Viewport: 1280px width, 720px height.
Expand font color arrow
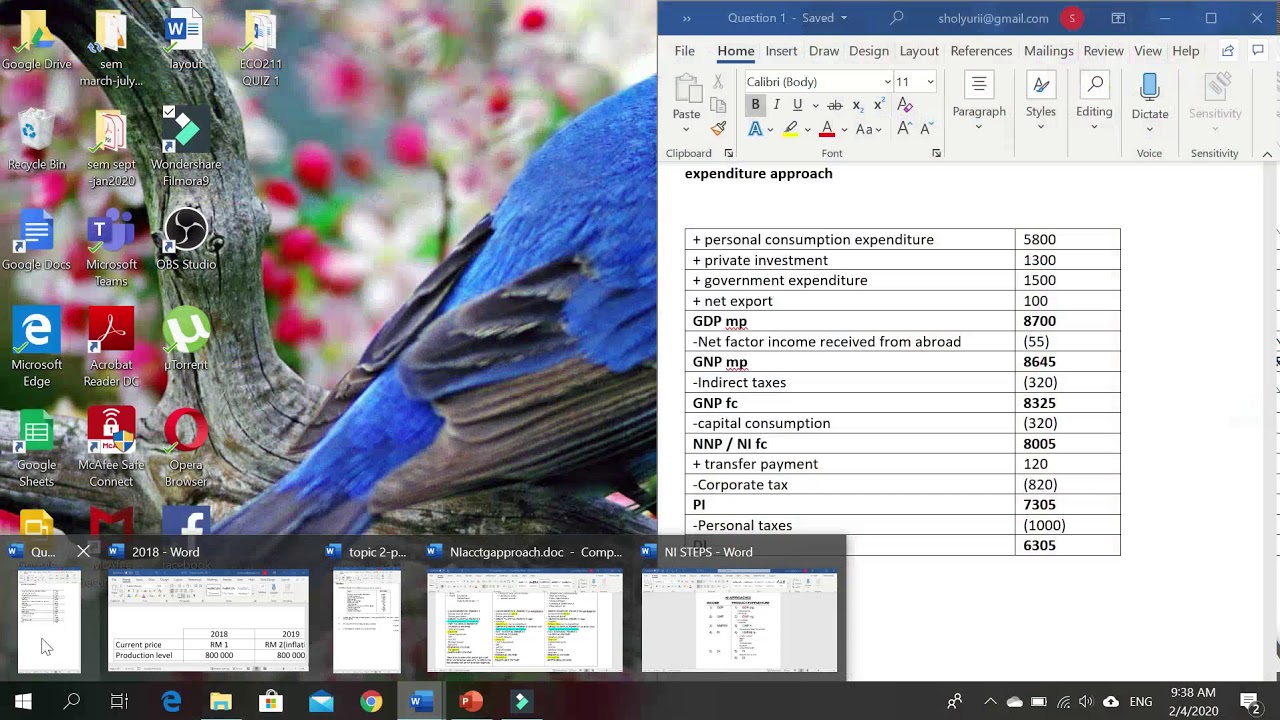844,129
